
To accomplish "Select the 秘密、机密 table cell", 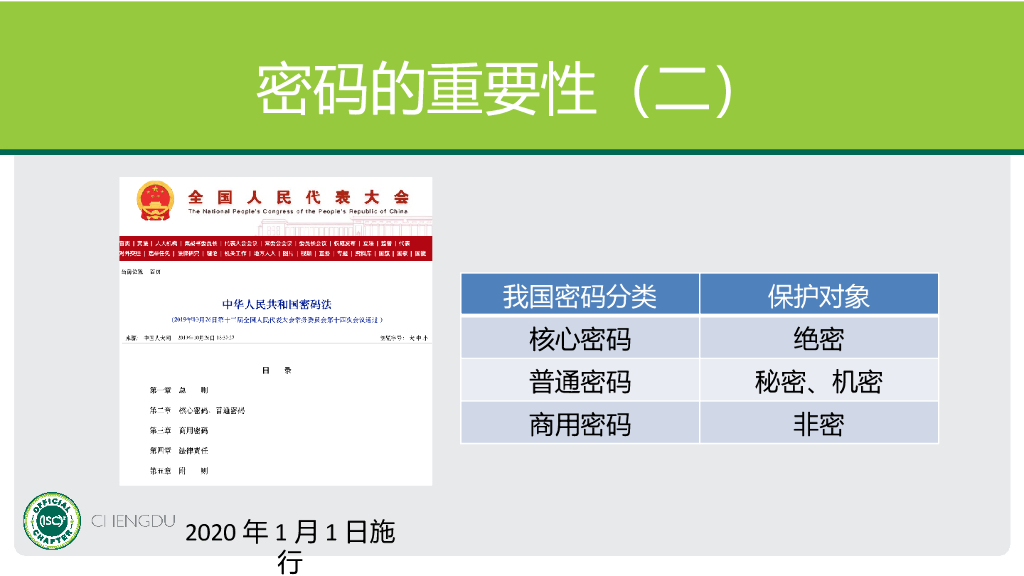I will tap(819, 381).
